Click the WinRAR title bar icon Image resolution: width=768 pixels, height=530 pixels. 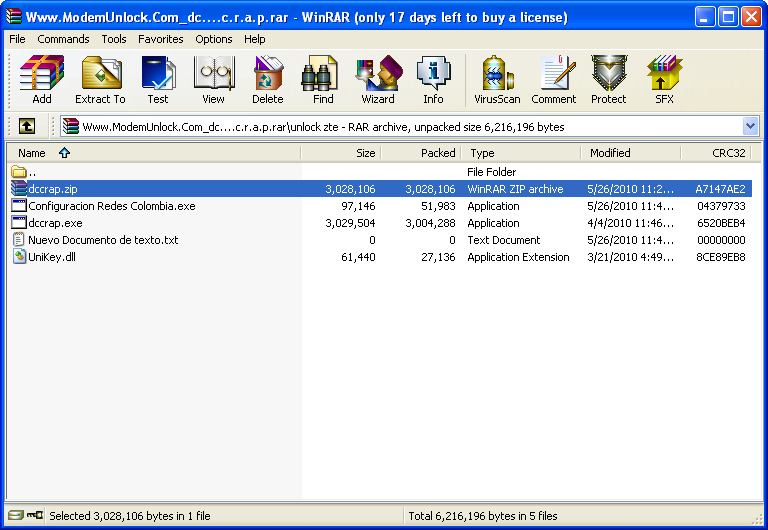[x=14, y=17]
